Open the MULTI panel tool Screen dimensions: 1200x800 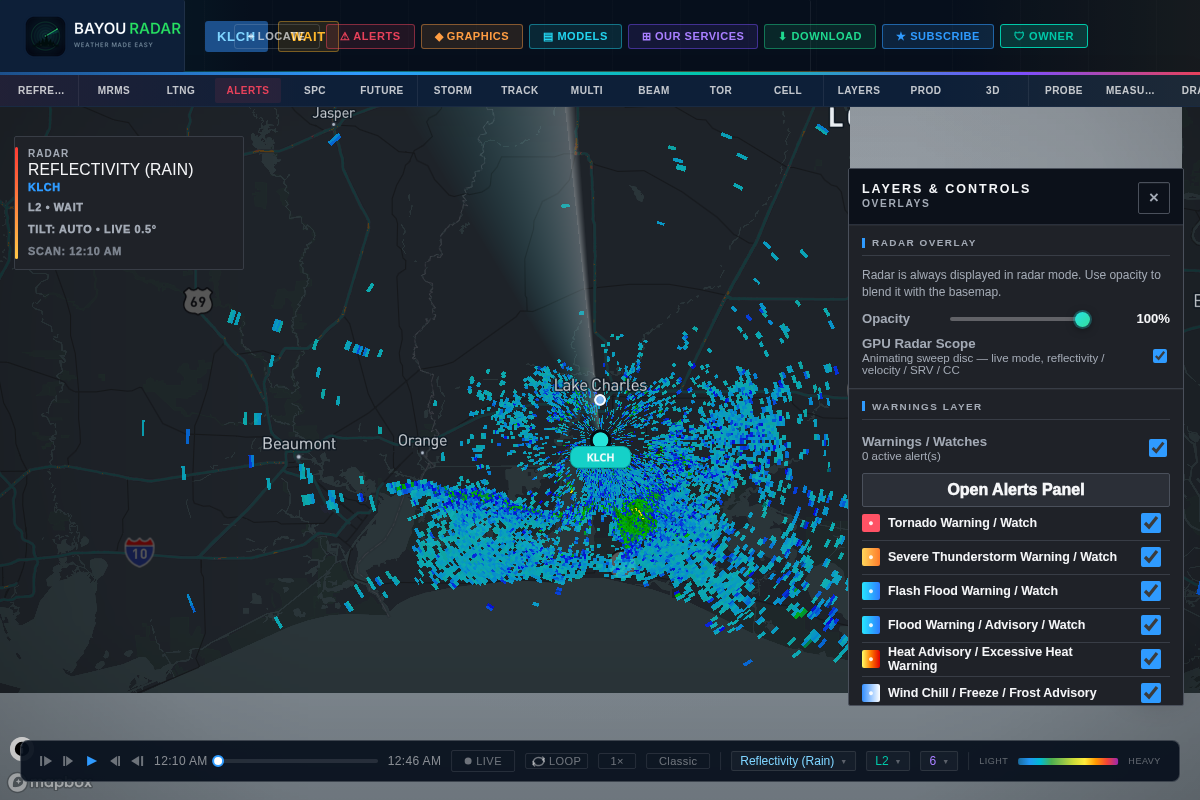(587, 90)
